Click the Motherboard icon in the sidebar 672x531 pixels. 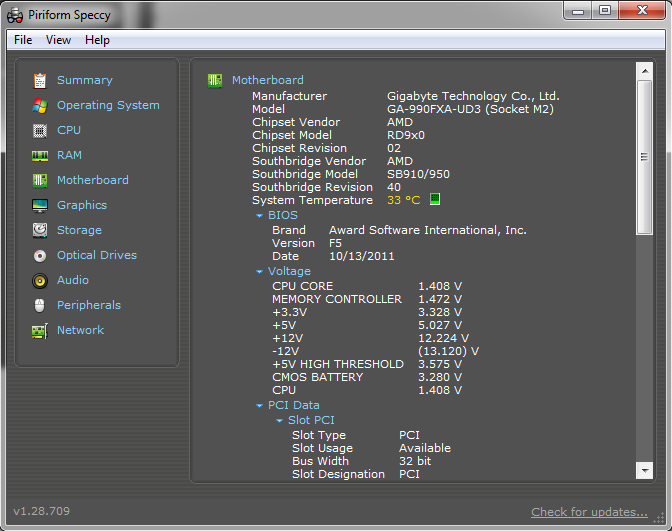click(40, 180)
